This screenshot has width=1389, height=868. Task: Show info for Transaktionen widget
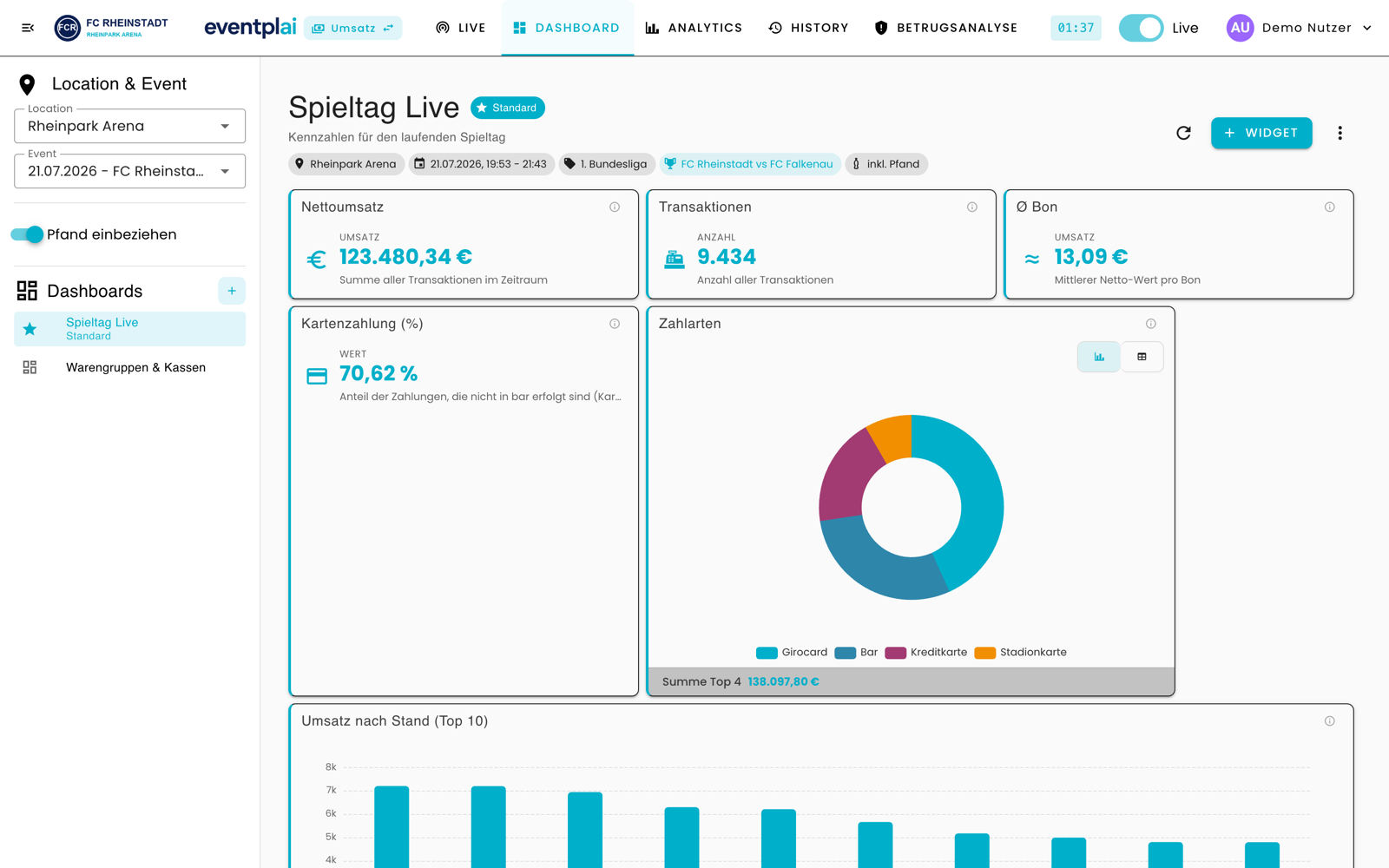pyautogui.click(x=972, y=207)
